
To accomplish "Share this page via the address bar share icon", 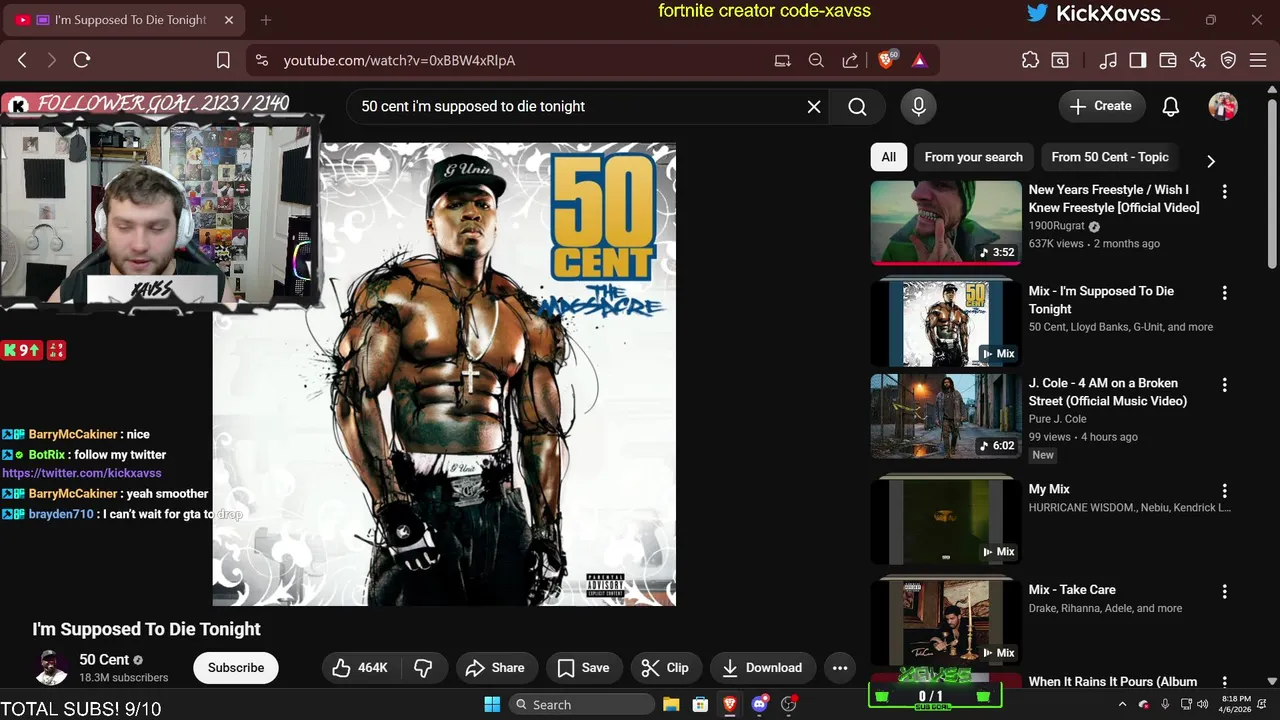I will (850, 60).
